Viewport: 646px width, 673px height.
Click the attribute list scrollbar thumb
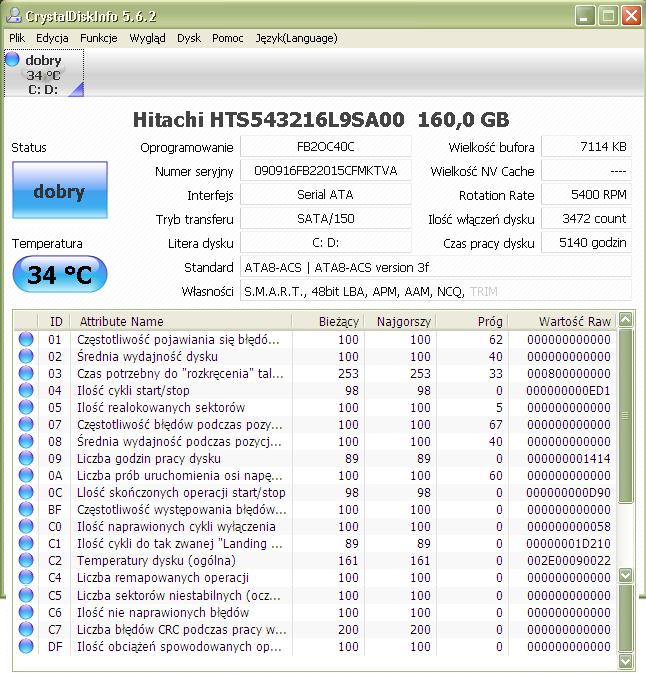pyautogui.click(x=625, y=415)
